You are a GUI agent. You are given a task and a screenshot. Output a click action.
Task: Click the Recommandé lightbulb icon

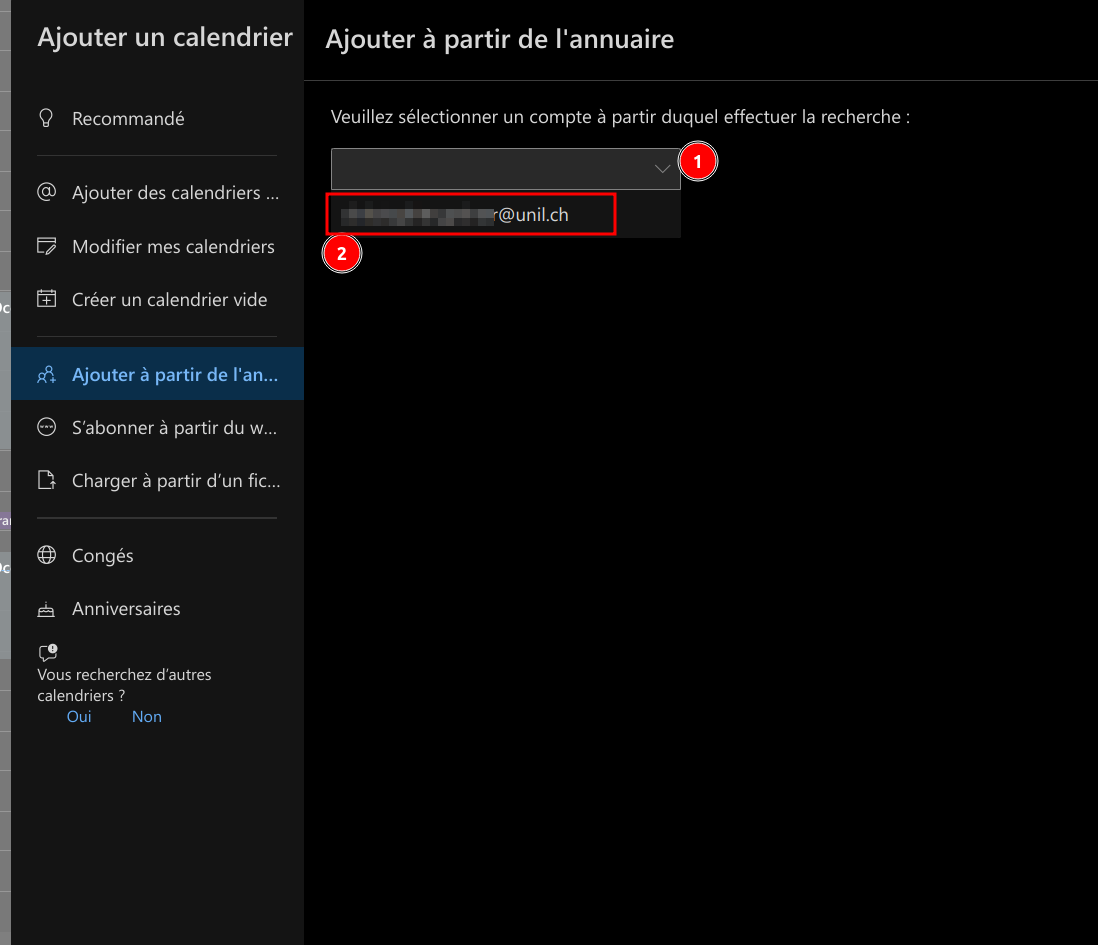46,118
